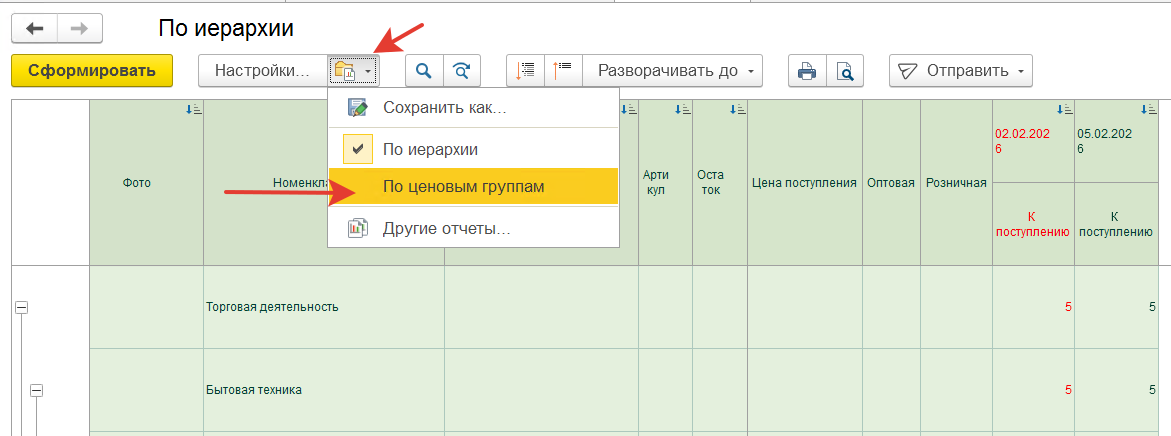The width and height of the screenshot is (1171, 436).
Task: Click the Розничная column header
Action: pos(957,183)
